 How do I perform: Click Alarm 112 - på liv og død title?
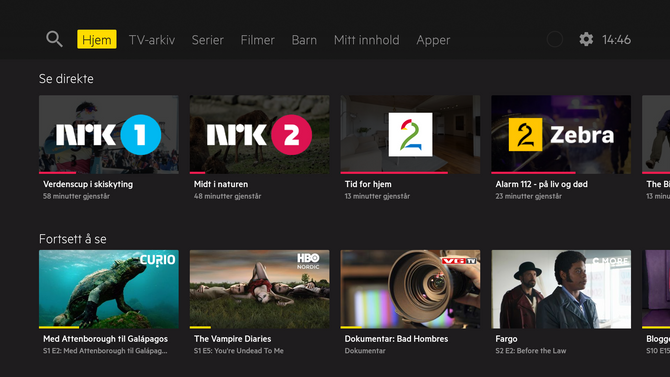(x=541, y=184)
